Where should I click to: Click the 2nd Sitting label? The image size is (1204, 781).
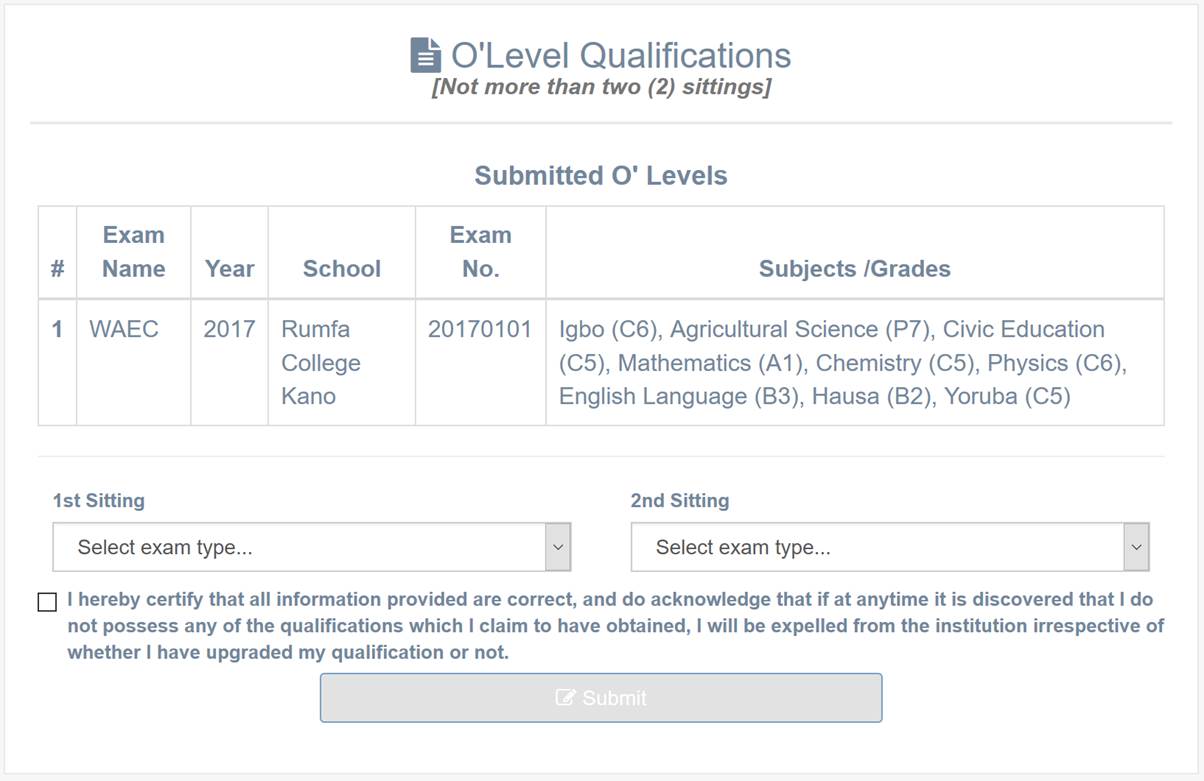click(x=679, y=501)
